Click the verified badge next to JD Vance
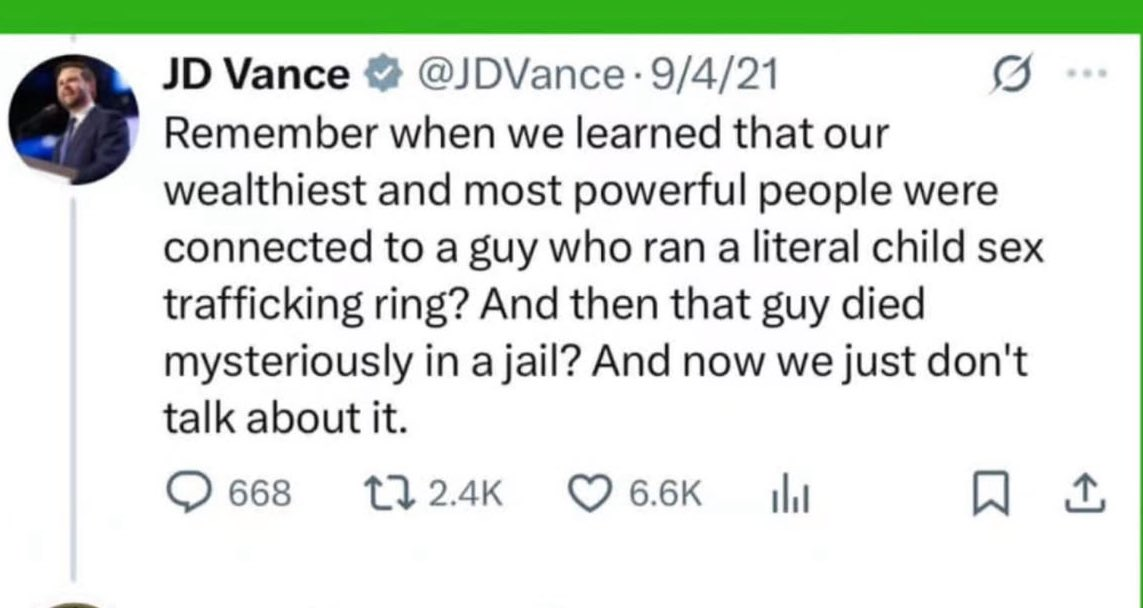The width and height of the screenshot is (1143, 608). [378, 76]
